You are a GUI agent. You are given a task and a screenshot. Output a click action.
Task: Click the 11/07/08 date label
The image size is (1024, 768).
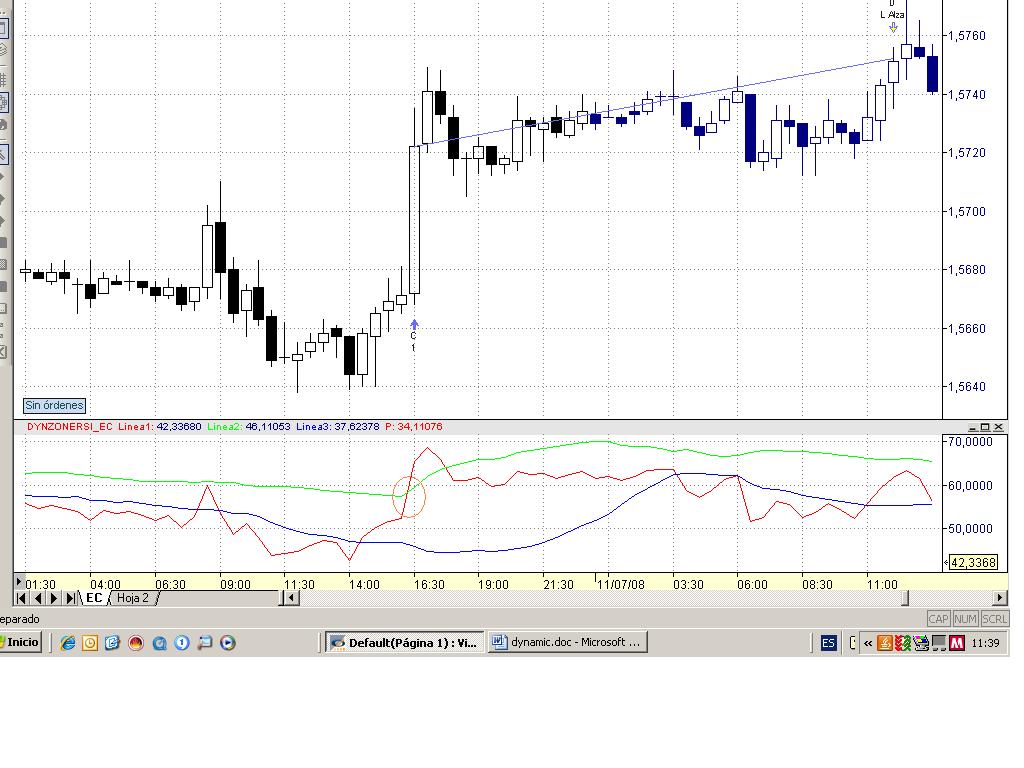[620, 584]
